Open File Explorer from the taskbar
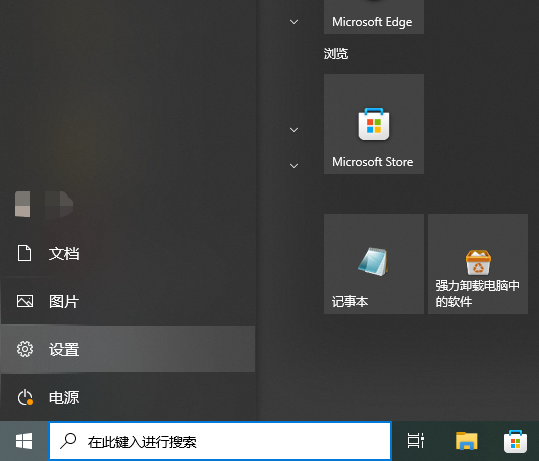 click(x=466, y=441)
